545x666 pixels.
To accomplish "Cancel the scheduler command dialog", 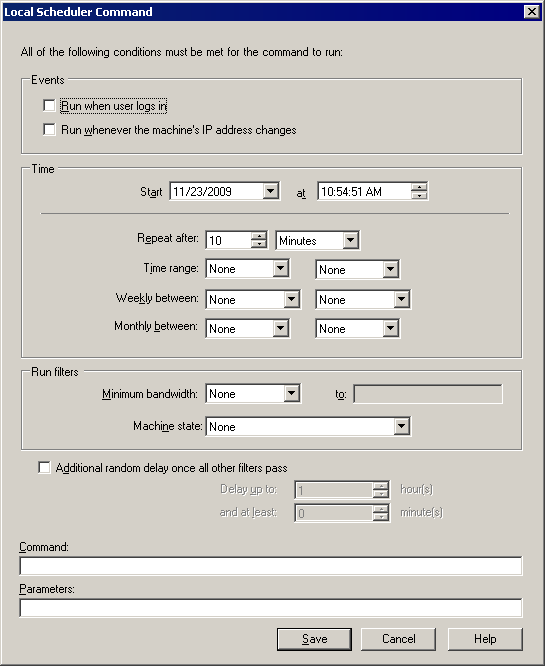I will tap(398, 639).
